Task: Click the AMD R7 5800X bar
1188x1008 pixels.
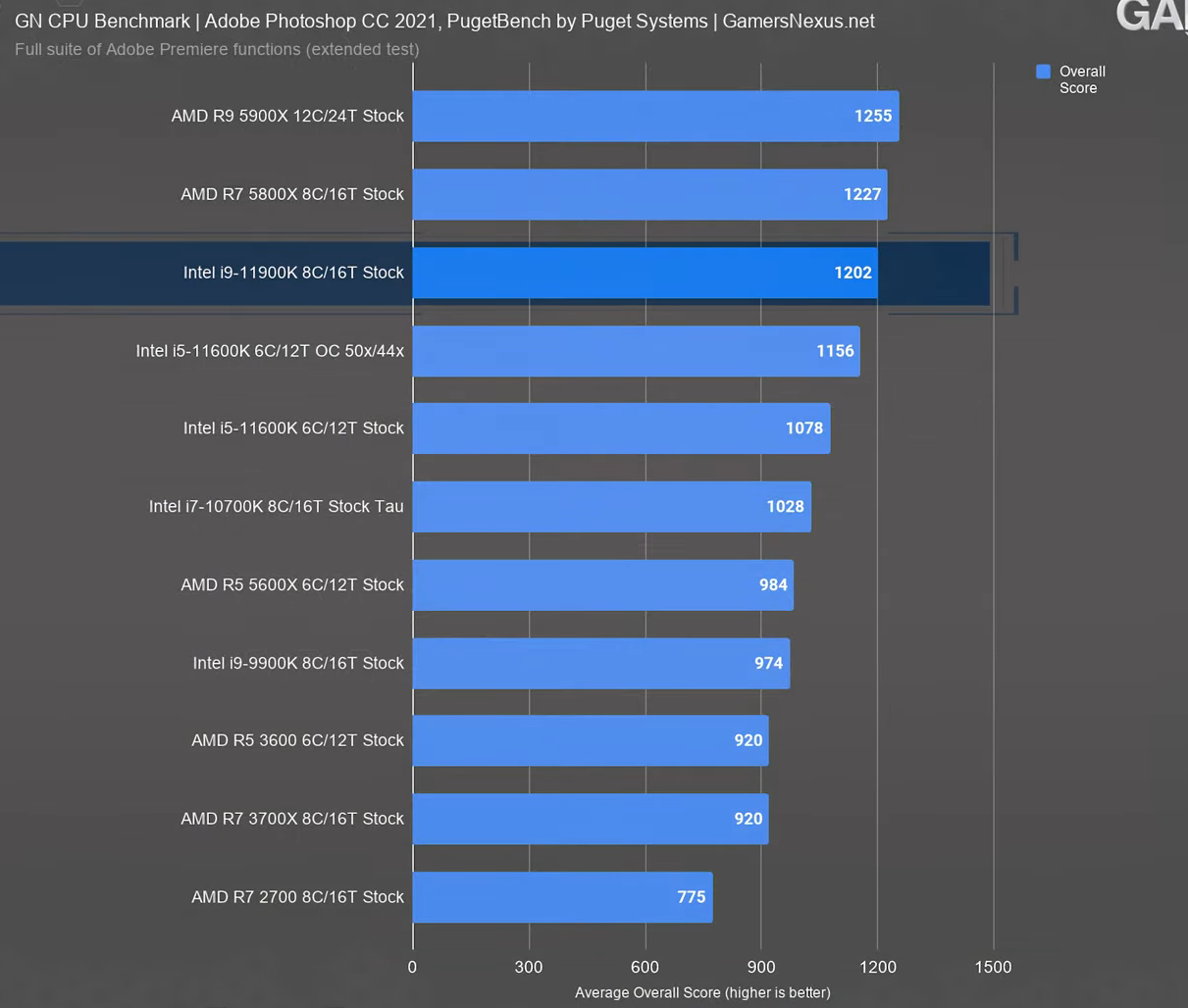Action: 648,194
